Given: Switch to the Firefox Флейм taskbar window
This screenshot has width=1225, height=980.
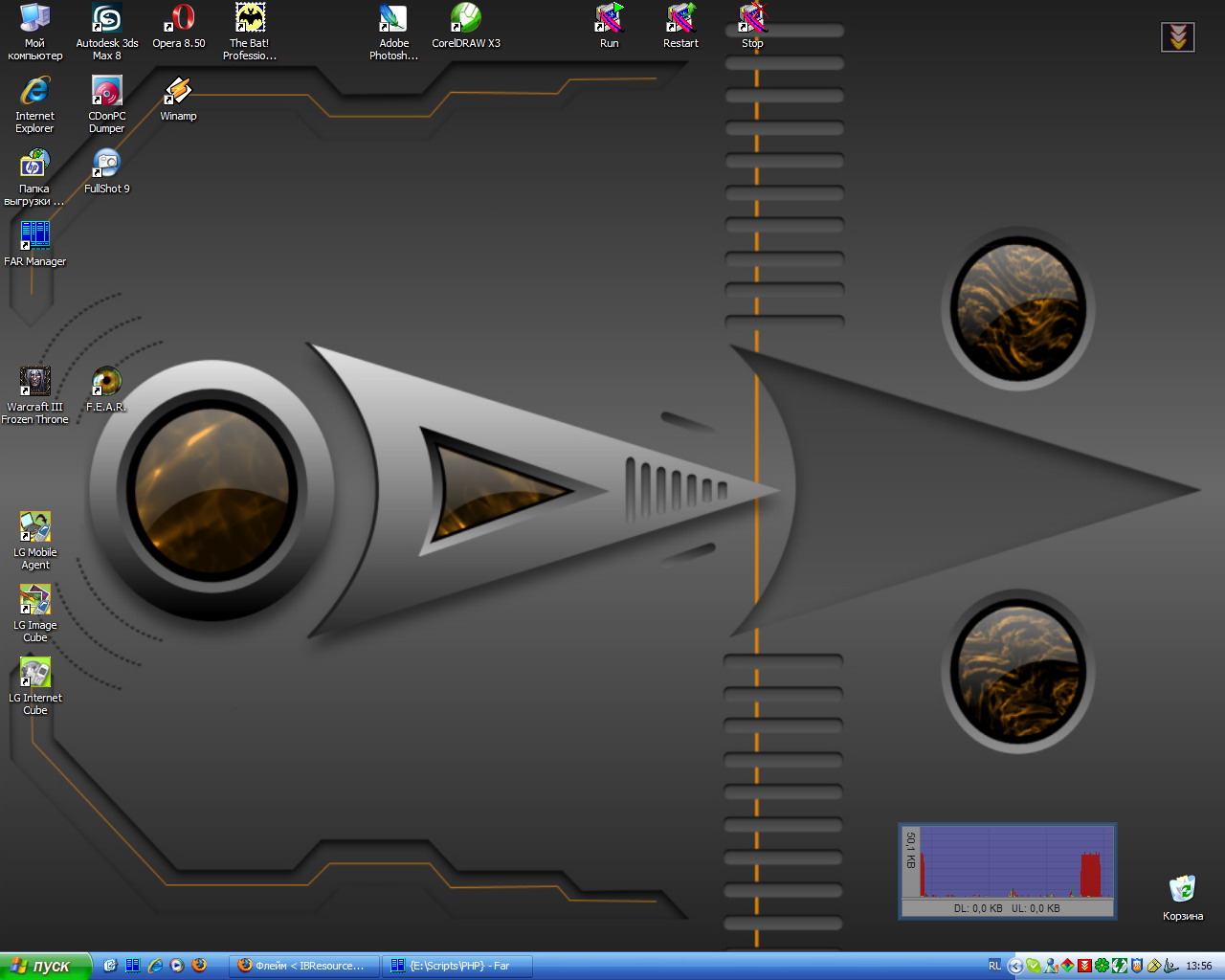Looking at the screenshot, I should 304,966.
